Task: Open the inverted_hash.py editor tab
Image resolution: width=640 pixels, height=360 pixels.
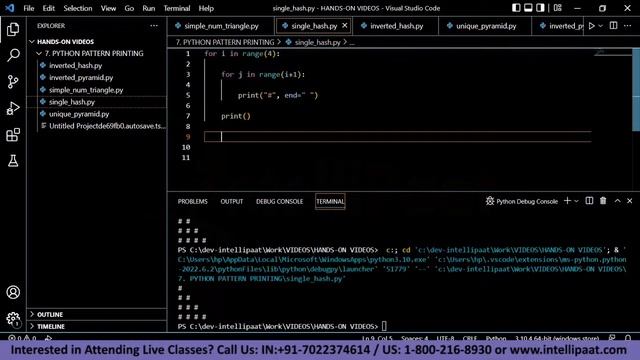Action: point(396,26)
